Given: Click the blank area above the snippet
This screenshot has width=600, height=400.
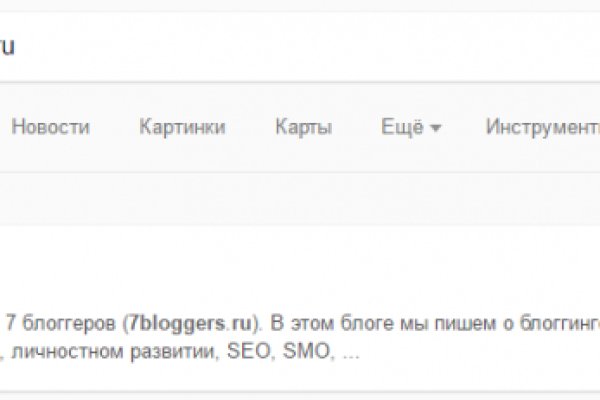Looking at the screenshot, I should click(x=300, y=265).
